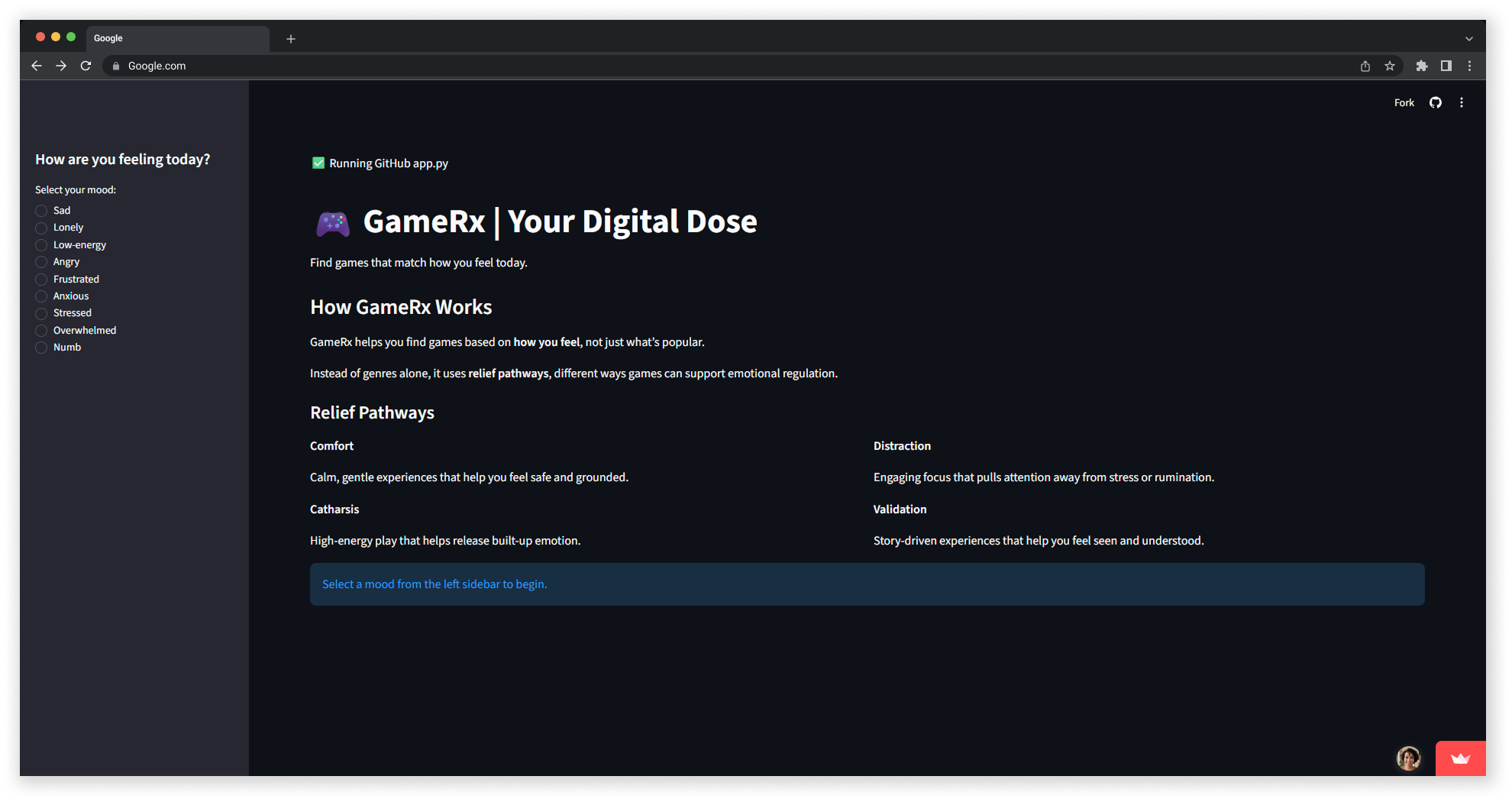
Task: Open the GitHub repository icon
Action: (1436, 102)
